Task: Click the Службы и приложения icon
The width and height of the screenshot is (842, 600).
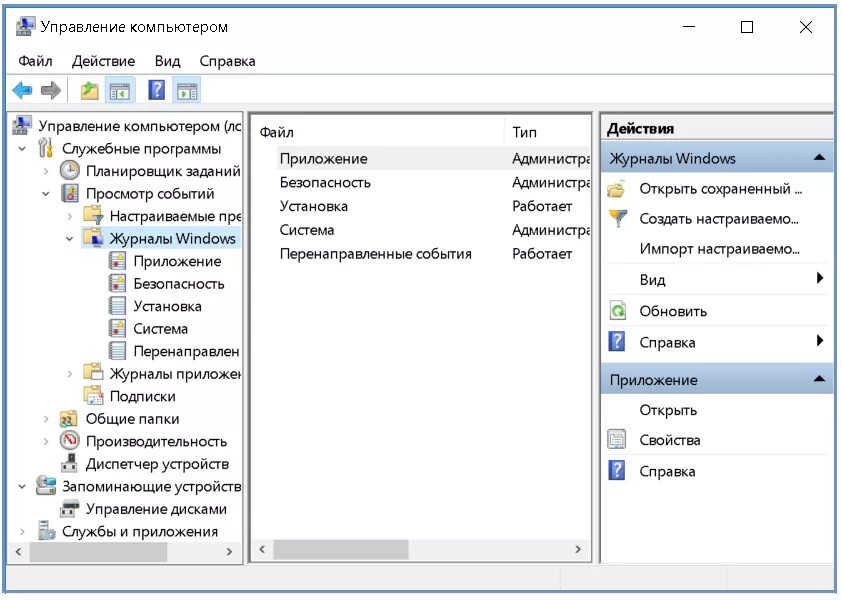Action: pyautogui.click(x=46, y=531)
